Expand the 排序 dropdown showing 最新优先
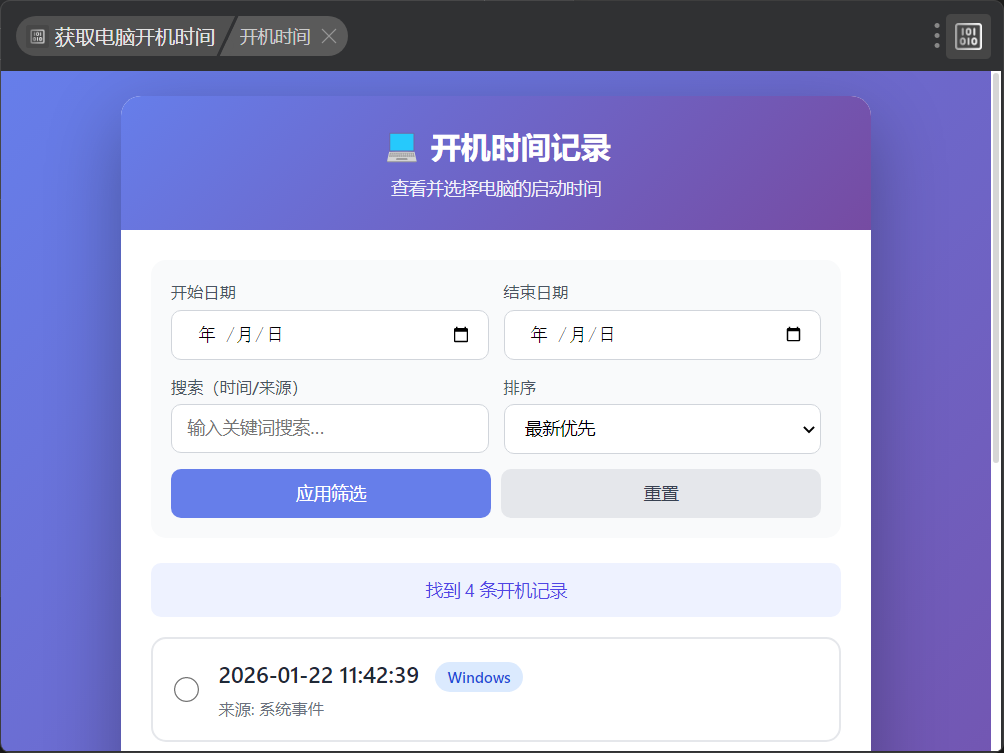The width and height of the screenshot is (1004, 753). click(x=662, y=429)
